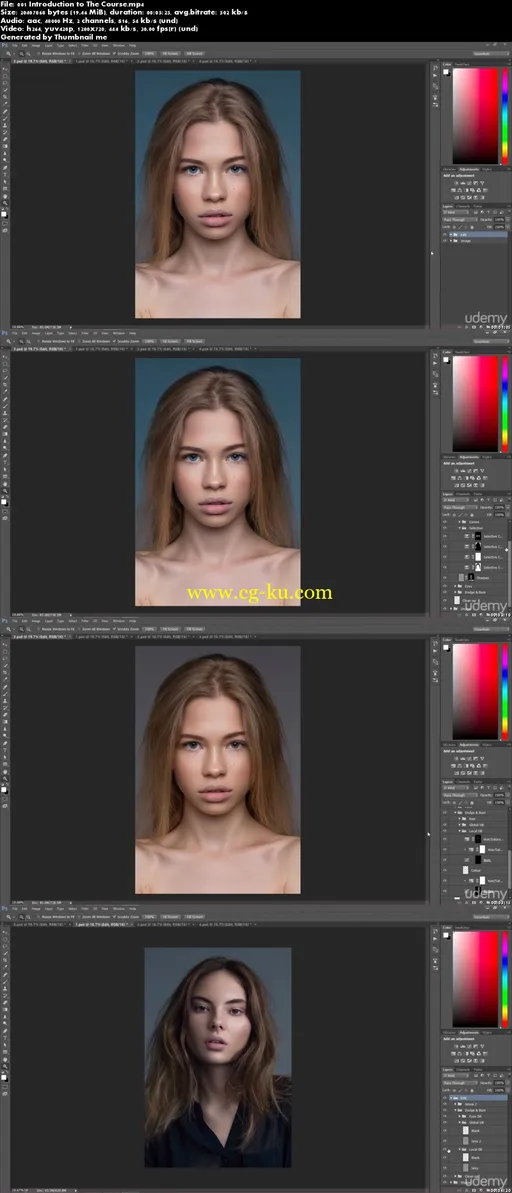The width and height of the screenshot is (512, 1193).
Task: Add Hue/Saturation adjustment in first frame
Action: [453, 190]
